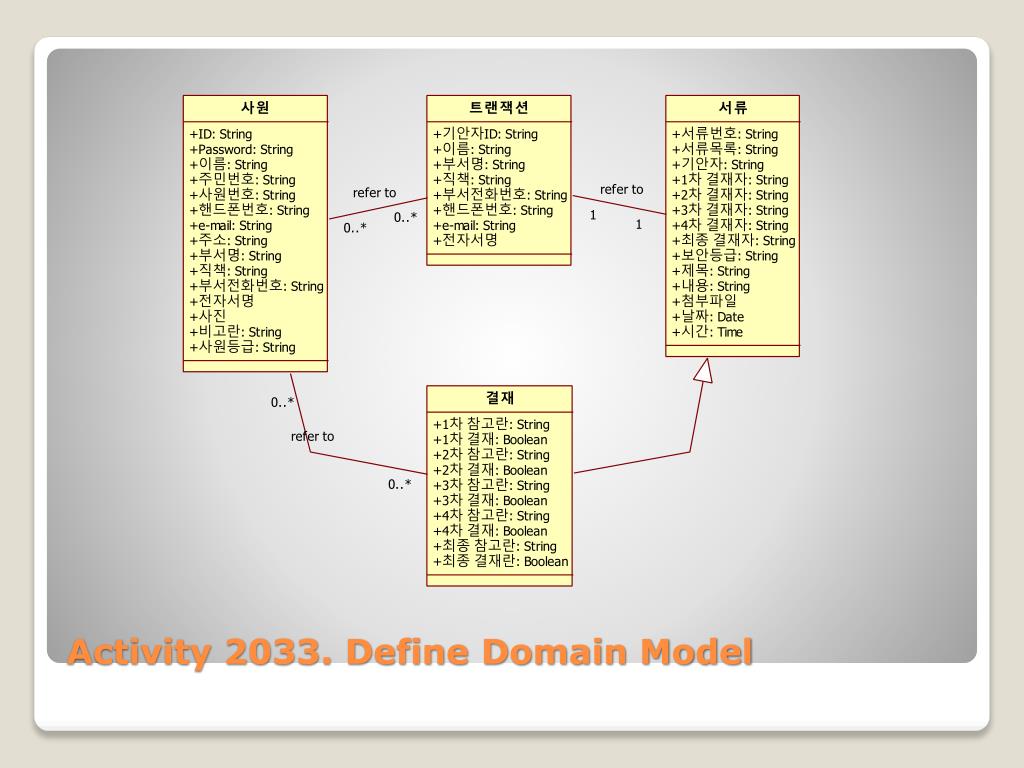Select the '+1차 결재자: String' attribute
The height and width of the screenshot is (768, 1024).
pos(730,180)
